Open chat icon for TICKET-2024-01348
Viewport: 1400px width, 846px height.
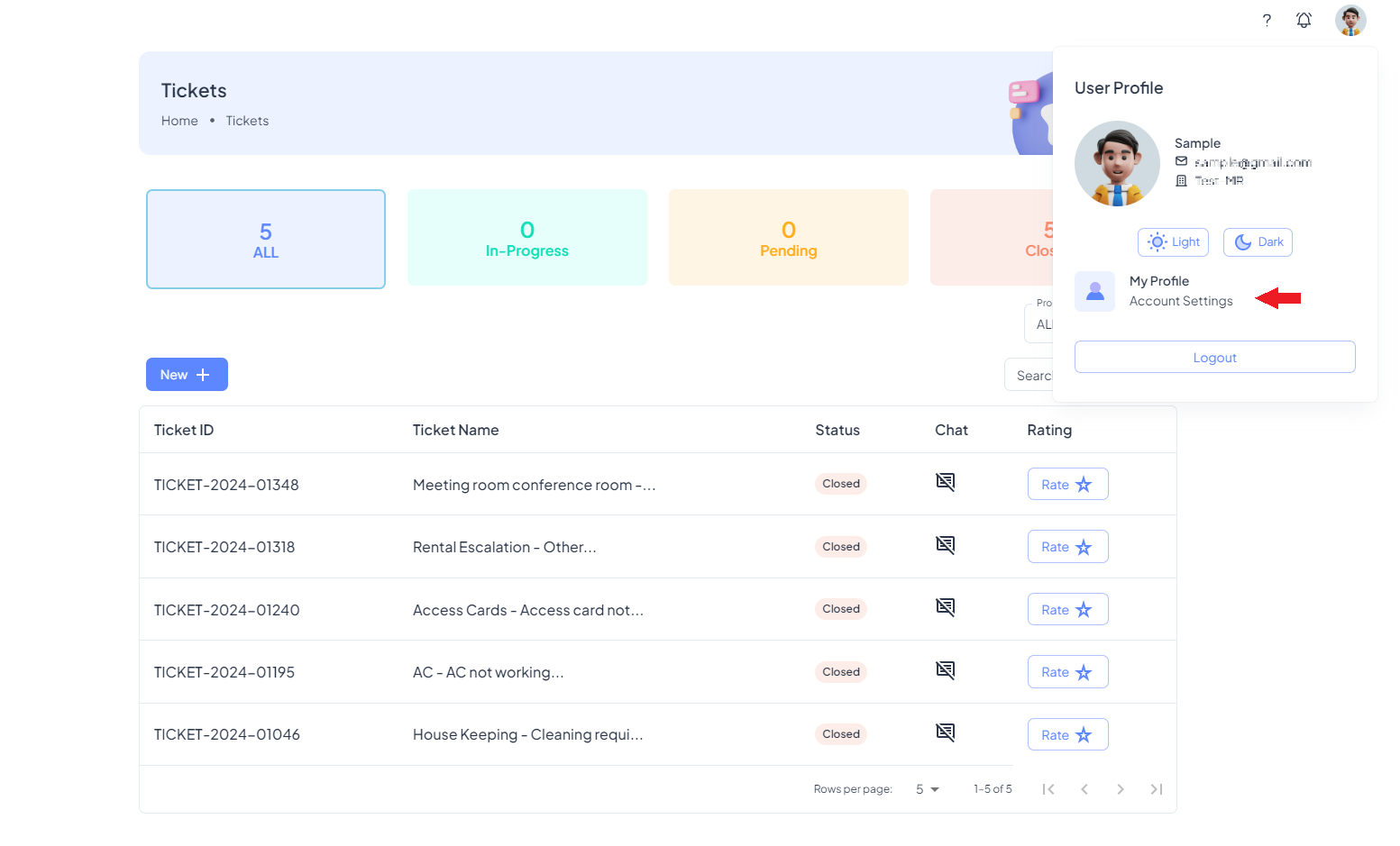[x=945, y=482]
